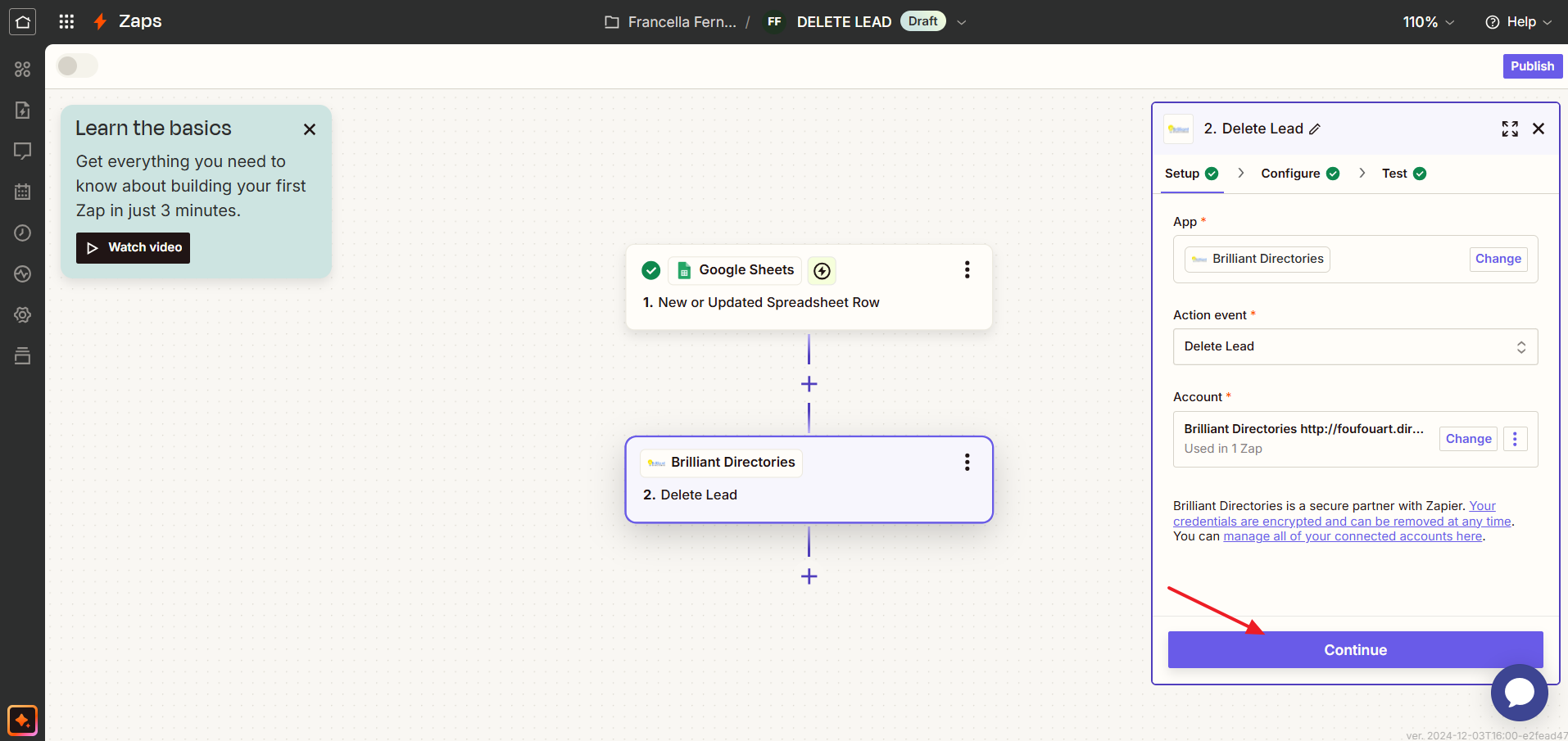Switch to the Test tab
The height and width of the screenshot is (741, 1568).
1403,174
